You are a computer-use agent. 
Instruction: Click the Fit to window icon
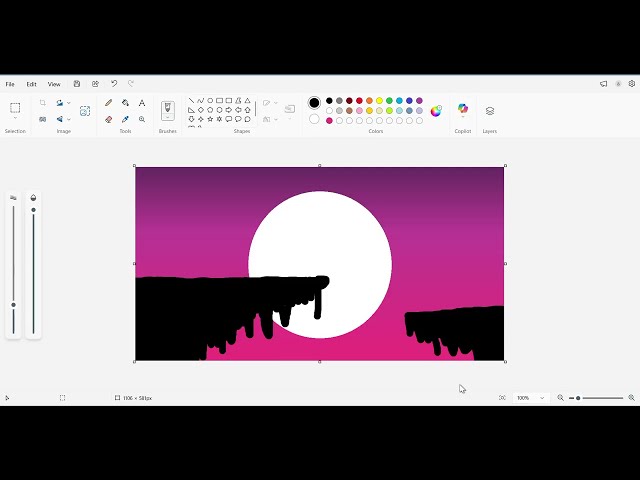coord(502,398)
